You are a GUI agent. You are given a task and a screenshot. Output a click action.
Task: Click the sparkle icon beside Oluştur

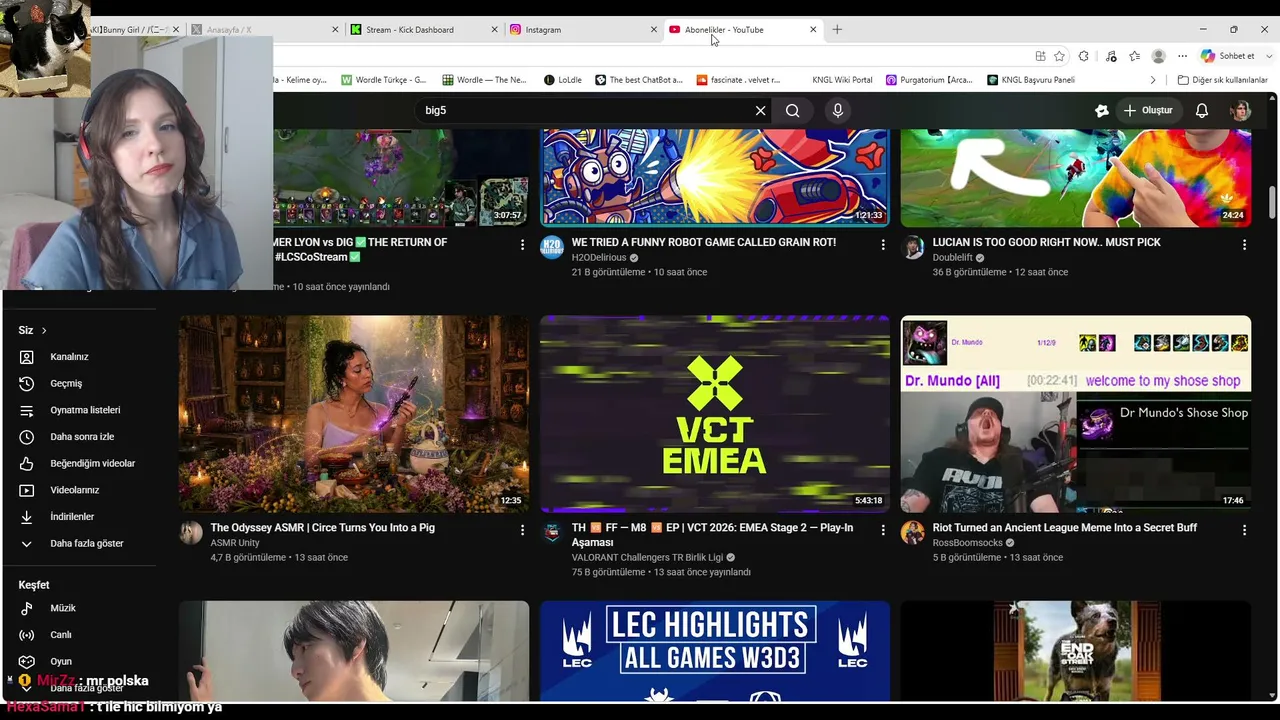point(1102,111)
